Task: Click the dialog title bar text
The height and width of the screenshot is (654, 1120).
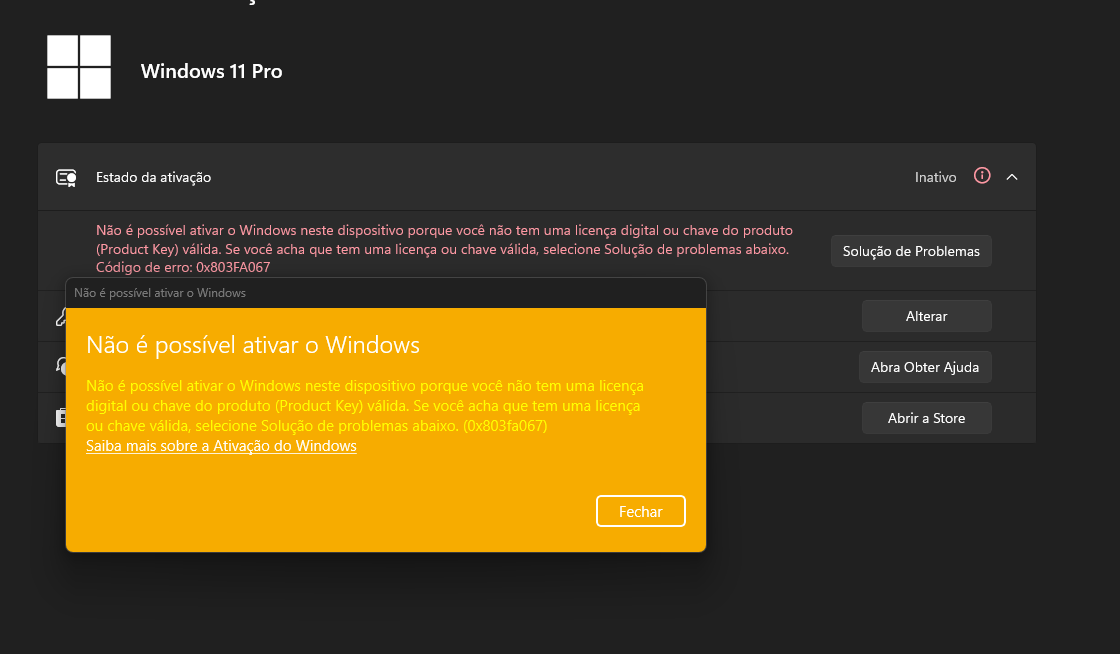Action: click(x=160, y=293)
